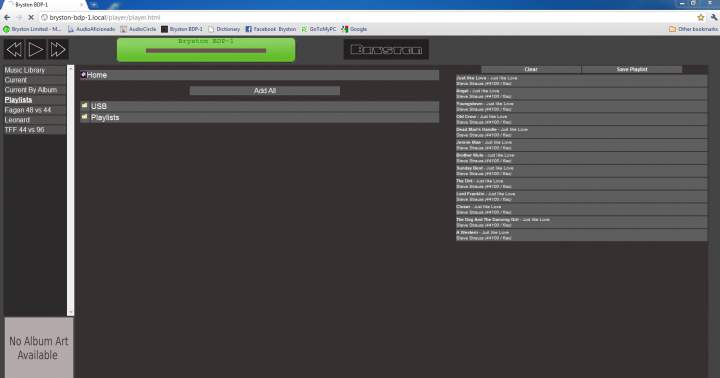Open the Dictionary bookmark
The height and width of the screenshot is (378, 720).
(x=224, y=29)
